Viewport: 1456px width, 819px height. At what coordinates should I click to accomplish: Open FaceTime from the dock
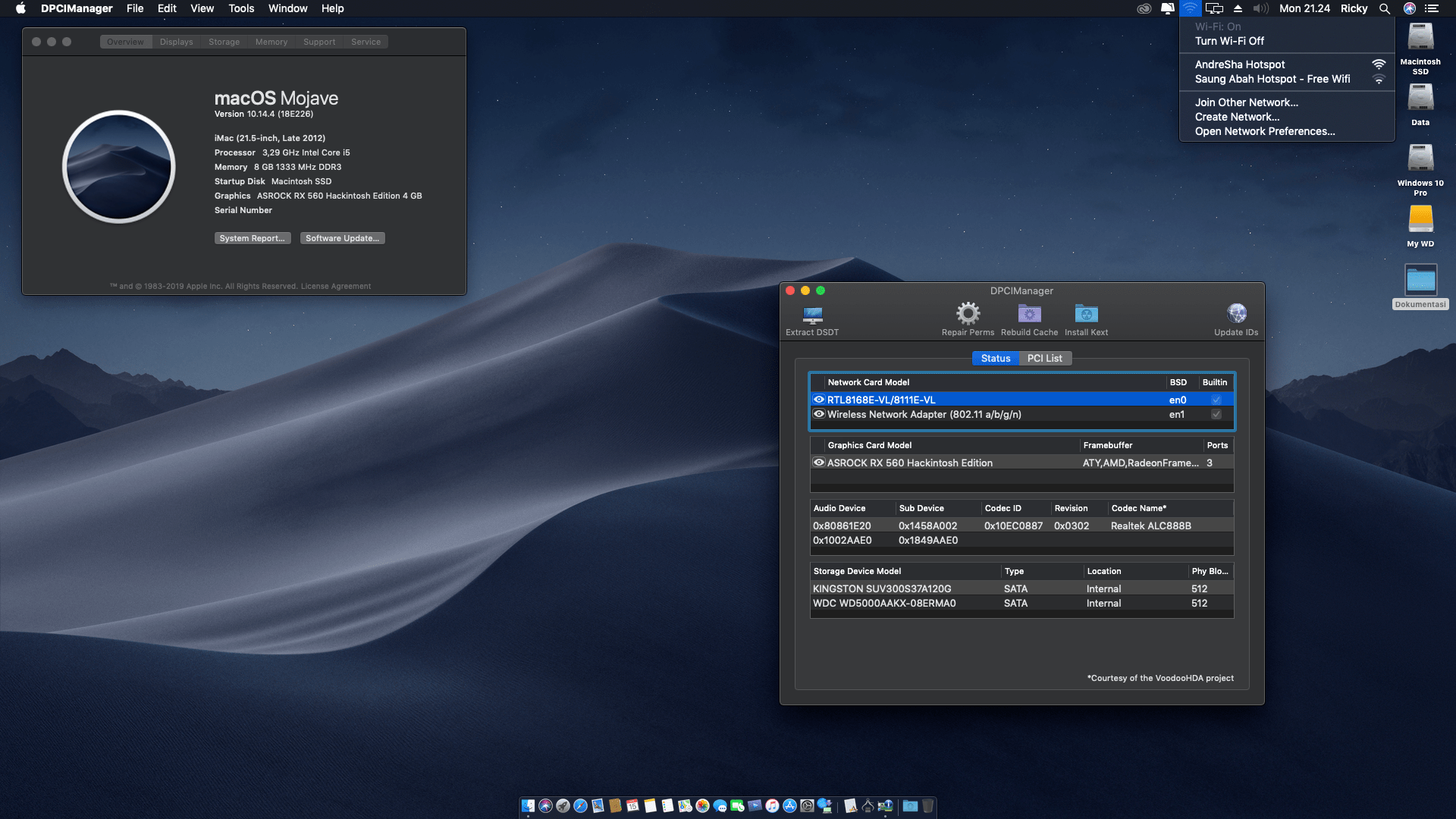coord(737,805)
